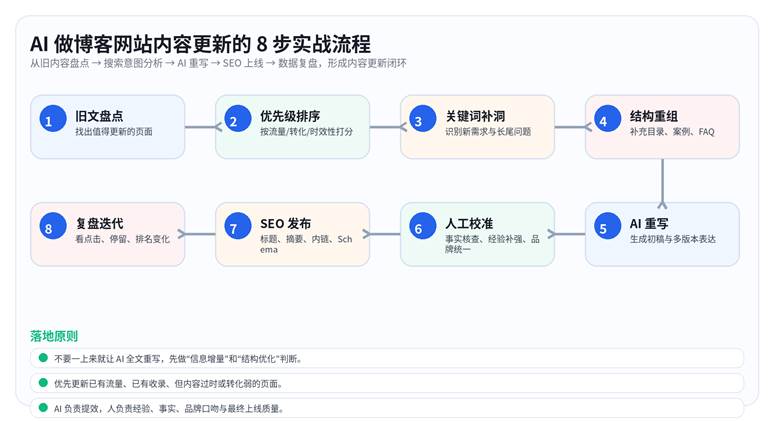Viewport: 774px width, 421px height.
Task: Click the number 5 circle by AI 重写
Action: click(x=604, y=228)
